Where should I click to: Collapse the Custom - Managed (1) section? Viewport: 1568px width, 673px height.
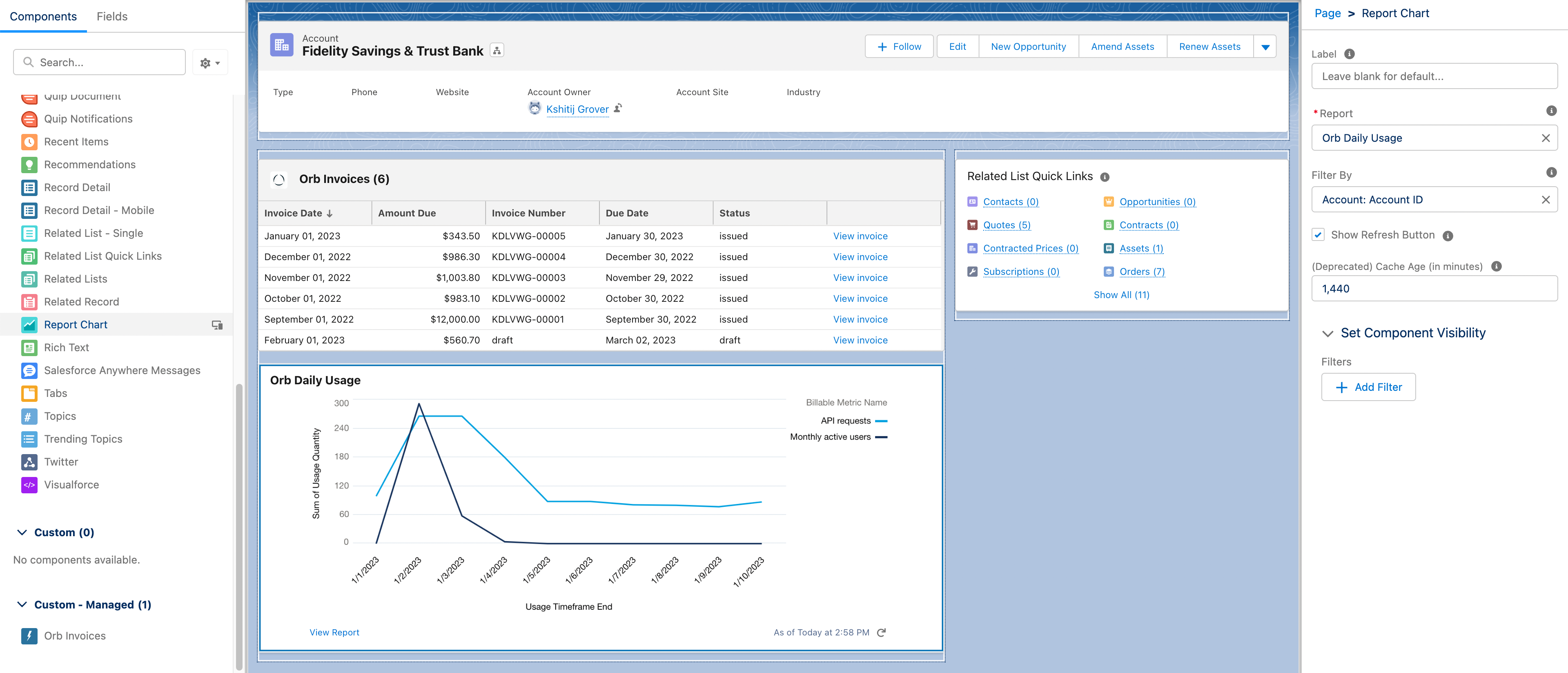click(x=22, y=604)
